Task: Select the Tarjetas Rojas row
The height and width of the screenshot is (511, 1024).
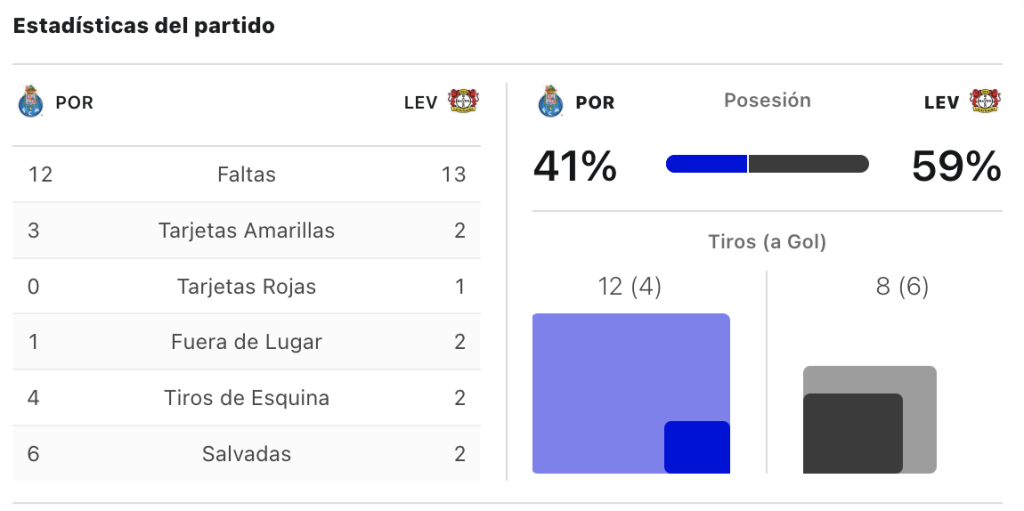Action: pyautogui.click(x=246, y=286)
